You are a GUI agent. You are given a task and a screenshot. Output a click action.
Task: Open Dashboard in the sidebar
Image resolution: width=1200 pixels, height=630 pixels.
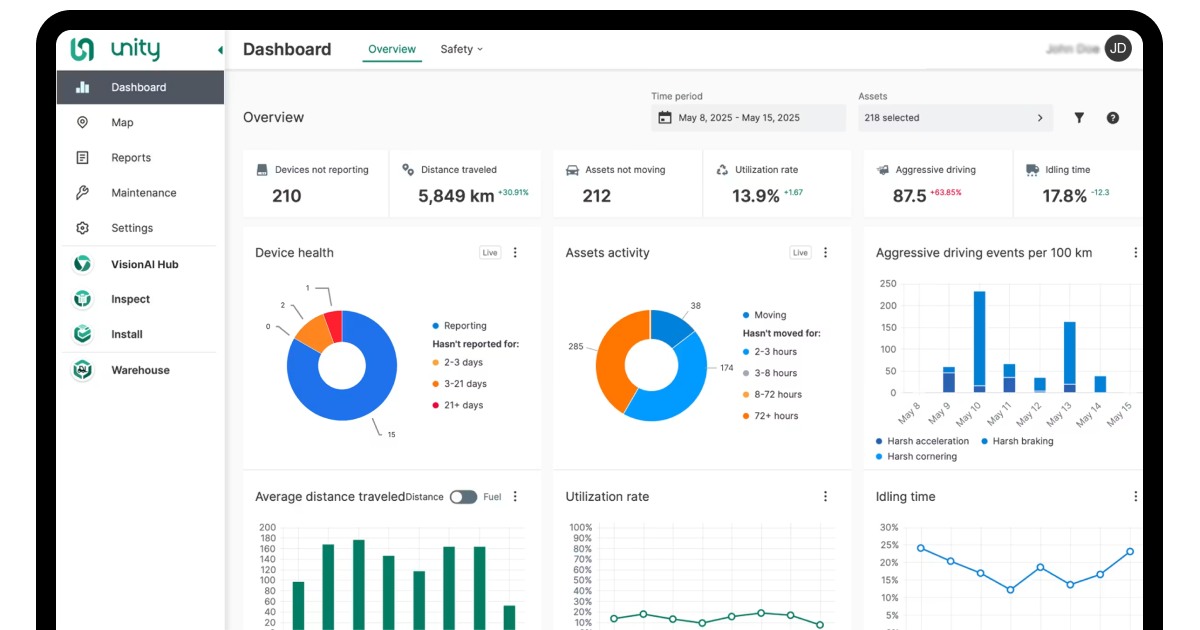click(140, 87)
